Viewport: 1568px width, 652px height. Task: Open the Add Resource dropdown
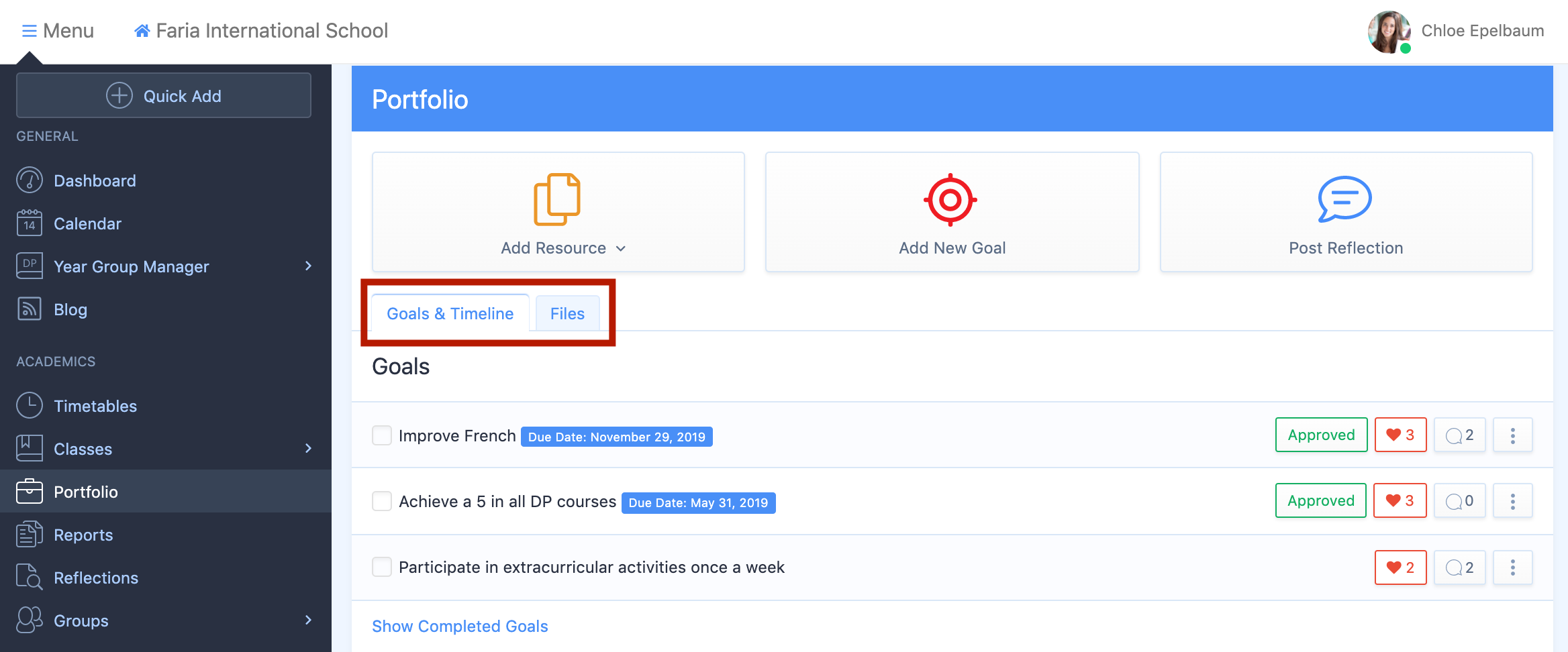point(562,248)
